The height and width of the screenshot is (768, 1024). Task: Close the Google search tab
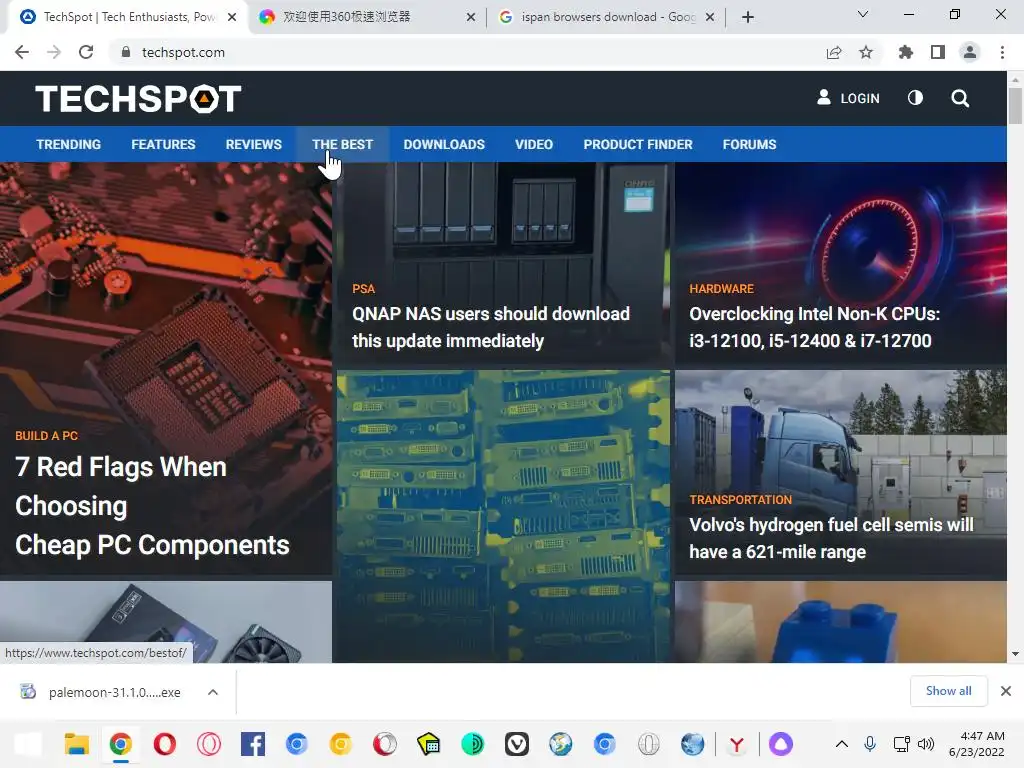pos(710,17)
